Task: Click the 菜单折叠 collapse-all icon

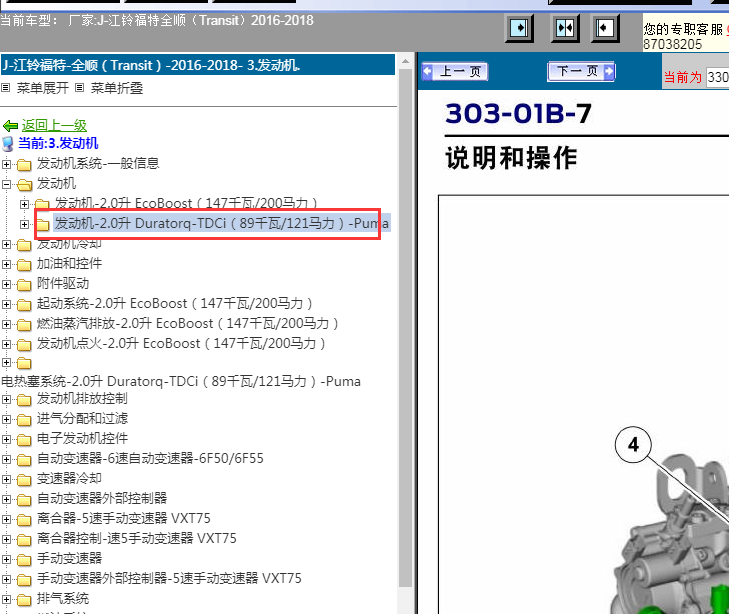Action: (80, 87)
